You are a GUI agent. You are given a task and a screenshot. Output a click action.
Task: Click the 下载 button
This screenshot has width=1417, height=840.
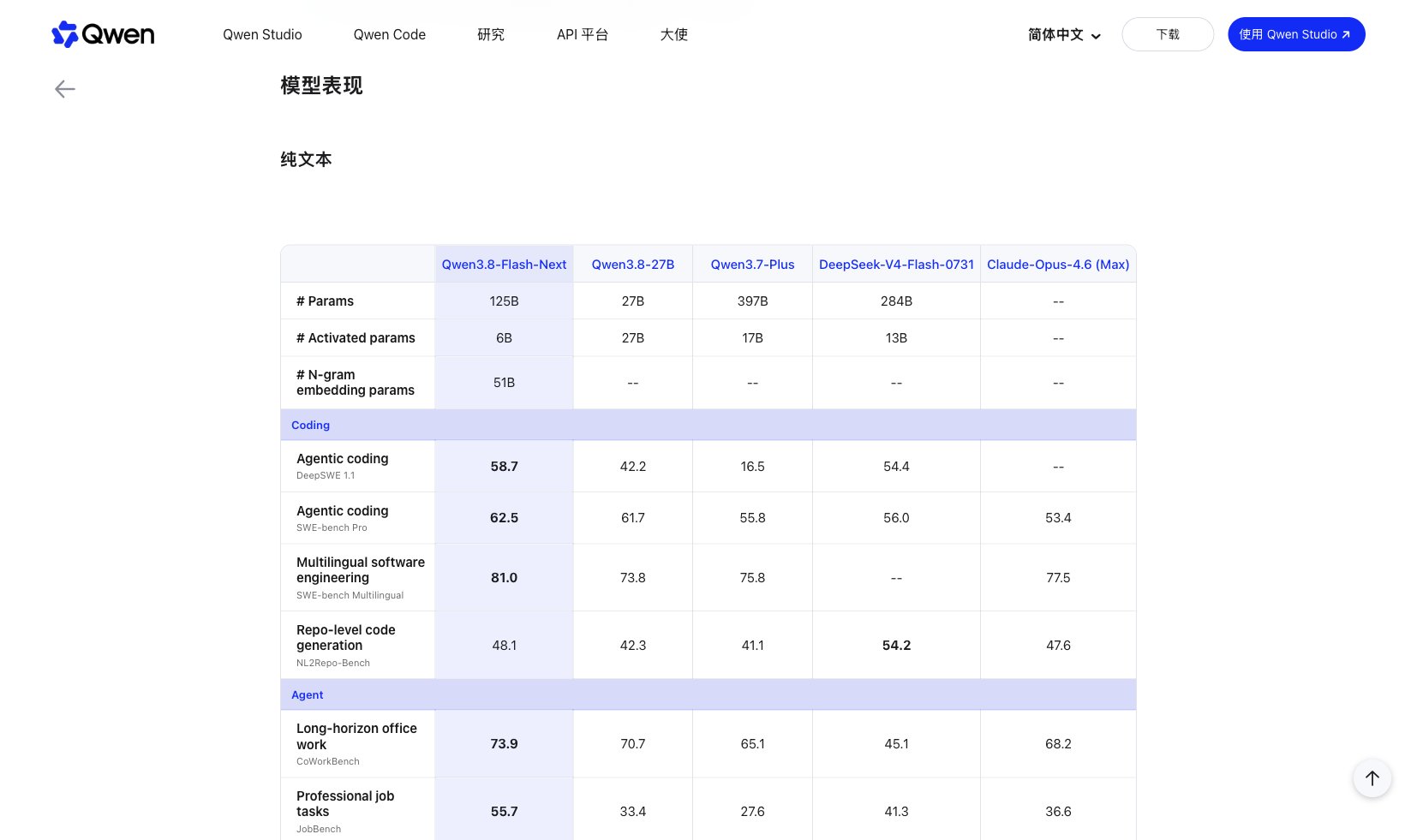point(1168,34)
